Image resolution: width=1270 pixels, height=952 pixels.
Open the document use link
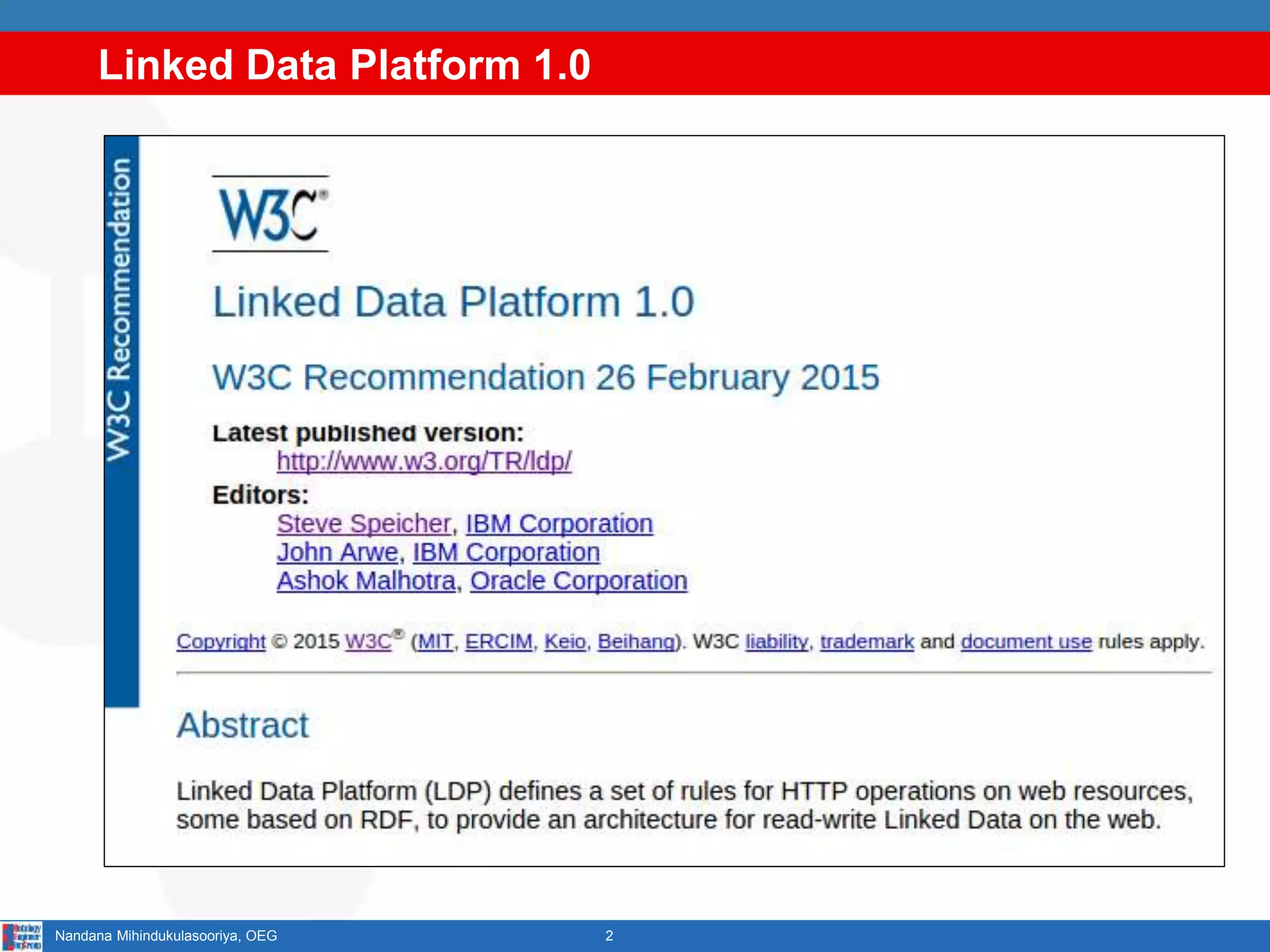coord(1026,641)
